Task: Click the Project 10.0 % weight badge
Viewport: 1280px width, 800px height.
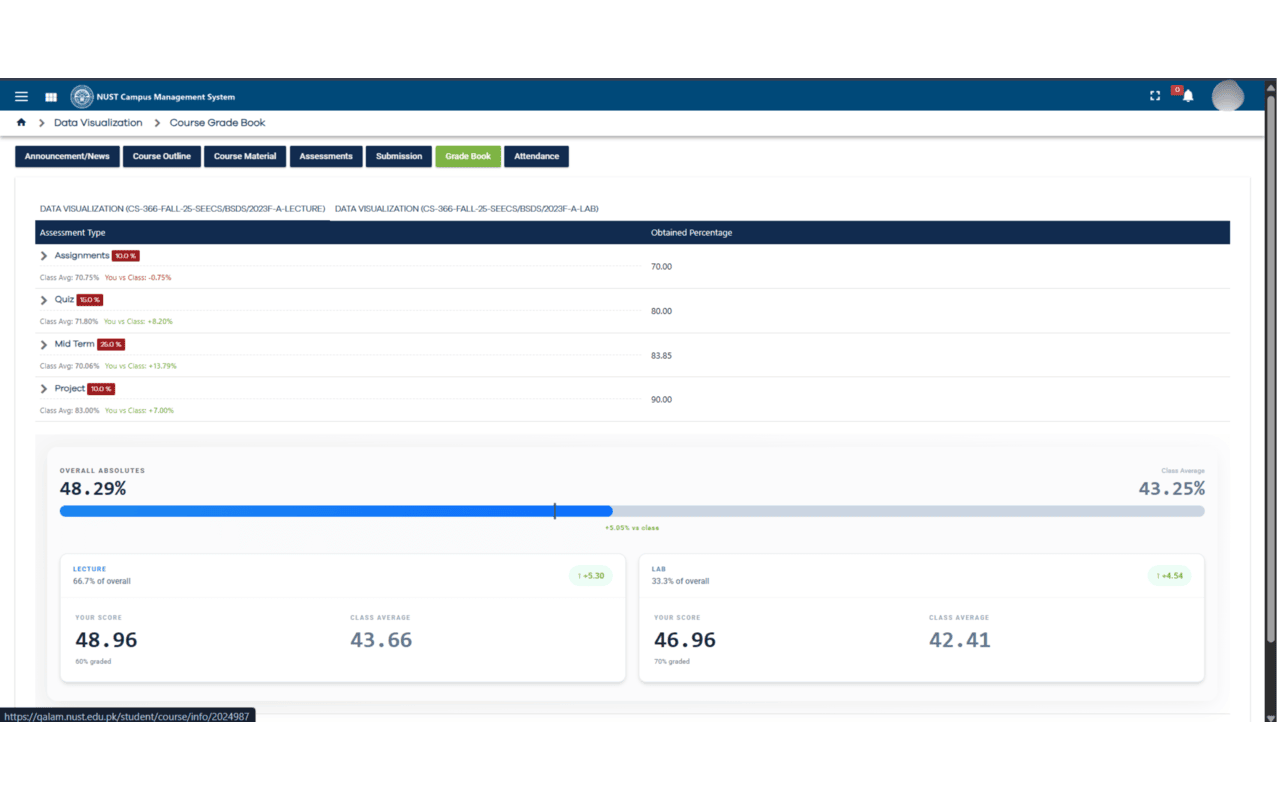Action: (x=101, y=388)
